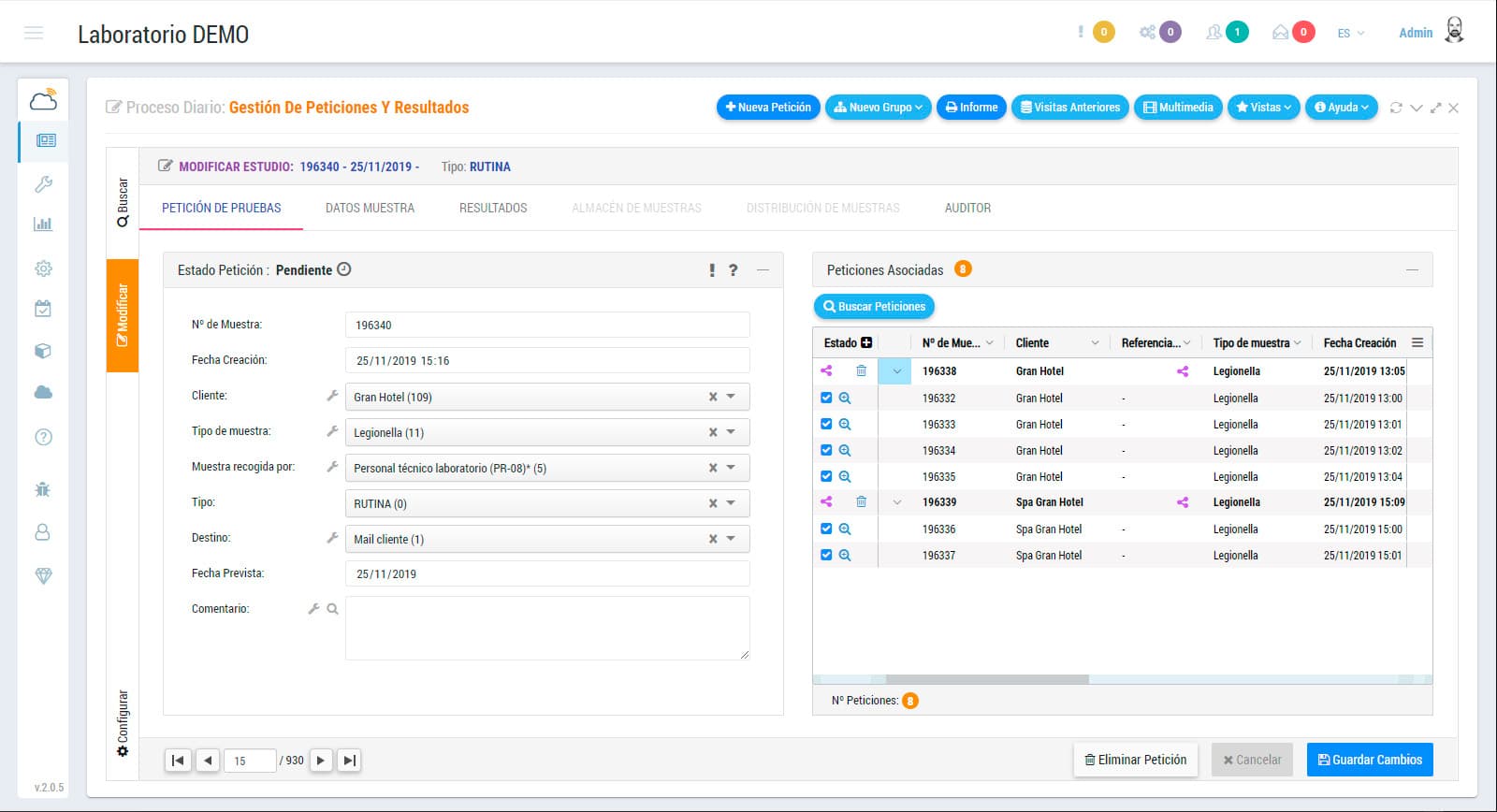The image size is (1497, 812).
Task: Click the fullscreen expand panel icon
Action: 1435,108
